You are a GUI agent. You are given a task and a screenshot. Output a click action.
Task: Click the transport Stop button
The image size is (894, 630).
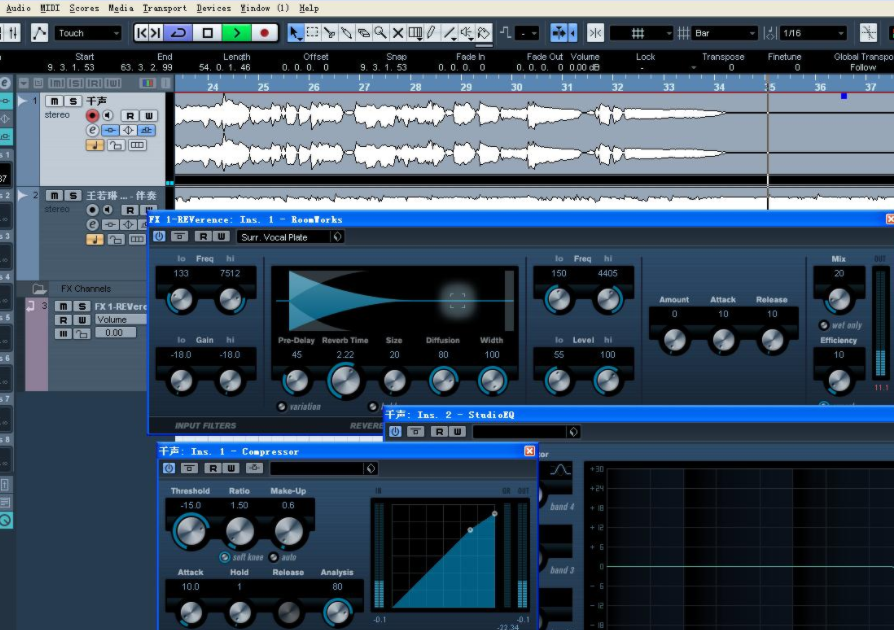tap(208, 32)
